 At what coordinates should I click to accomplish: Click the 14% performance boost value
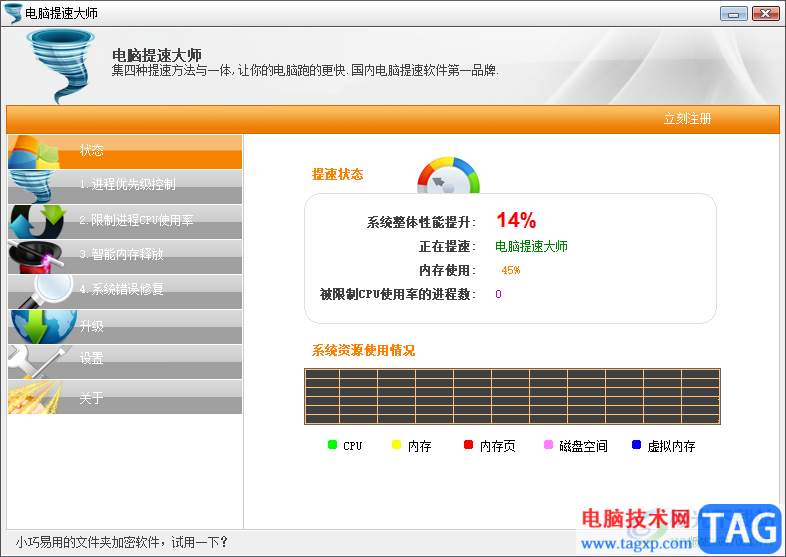[516, 221]
